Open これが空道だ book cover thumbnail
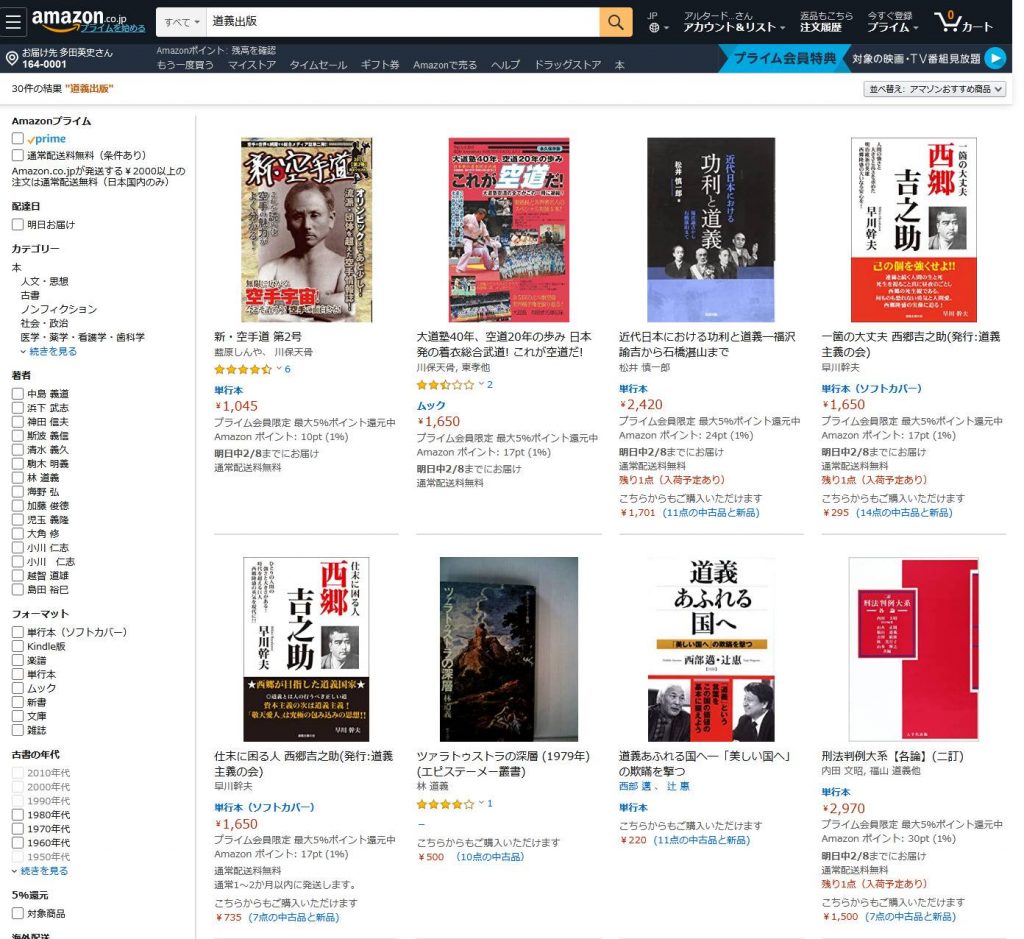 [509, 230]
